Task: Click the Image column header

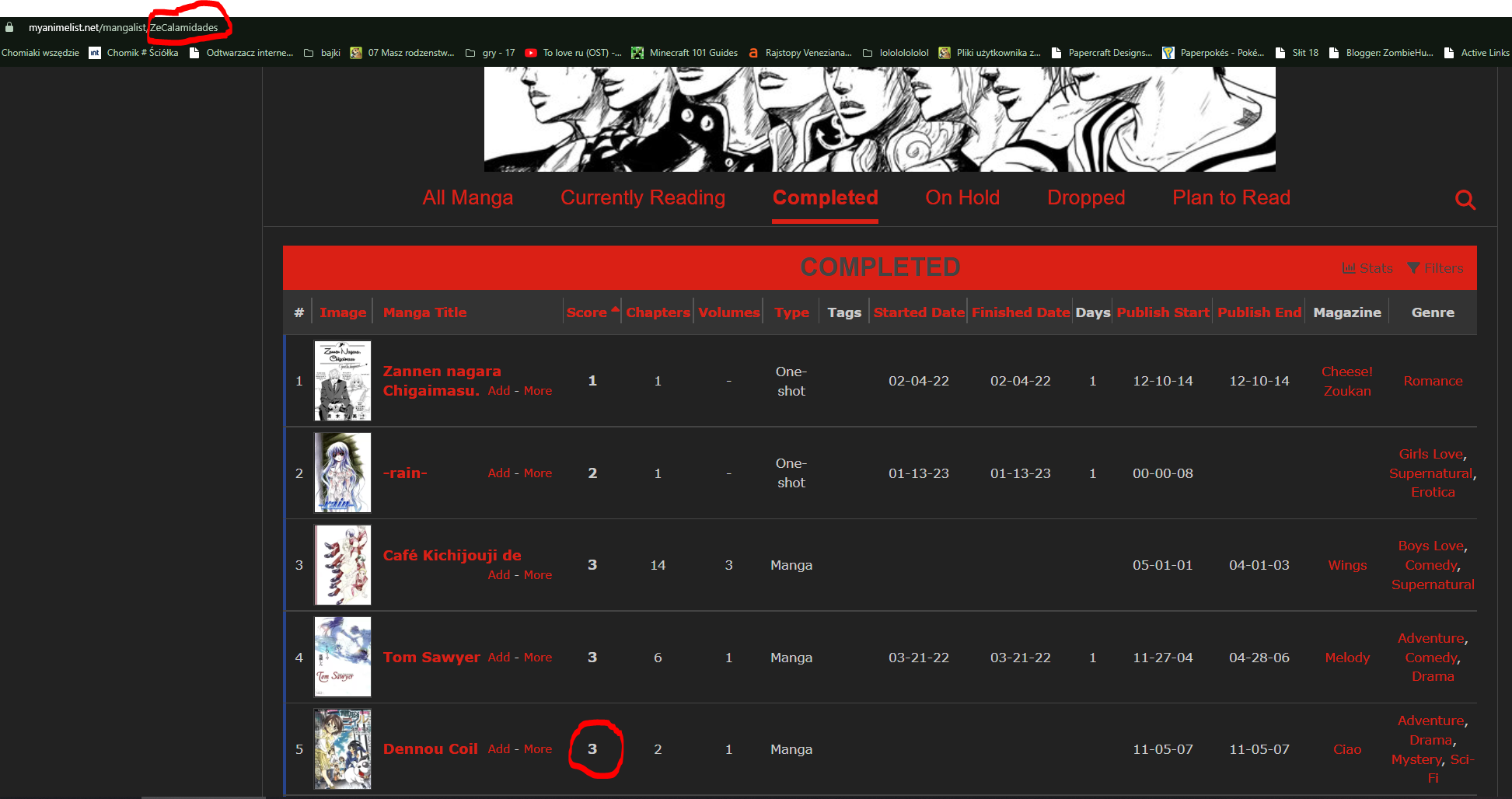Action: click(343, 312)
